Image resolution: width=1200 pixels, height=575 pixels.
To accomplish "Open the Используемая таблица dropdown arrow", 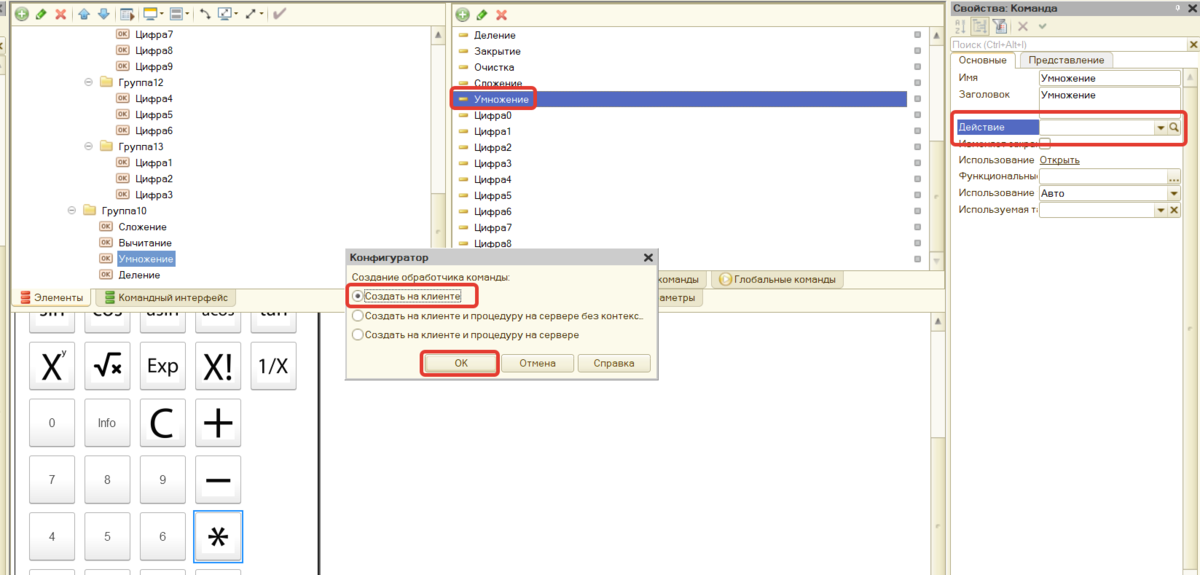I will pyautogui.click(x=1161, y=210).
